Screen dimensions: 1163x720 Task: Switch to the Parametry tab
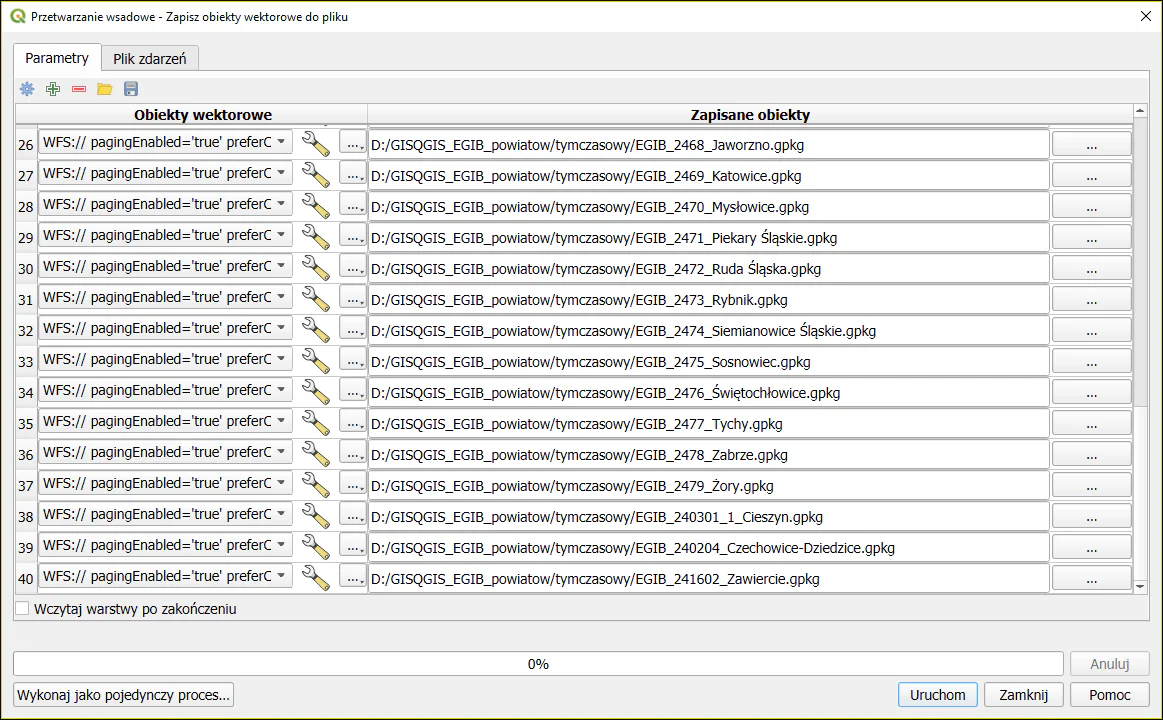(x=57, y=58)
